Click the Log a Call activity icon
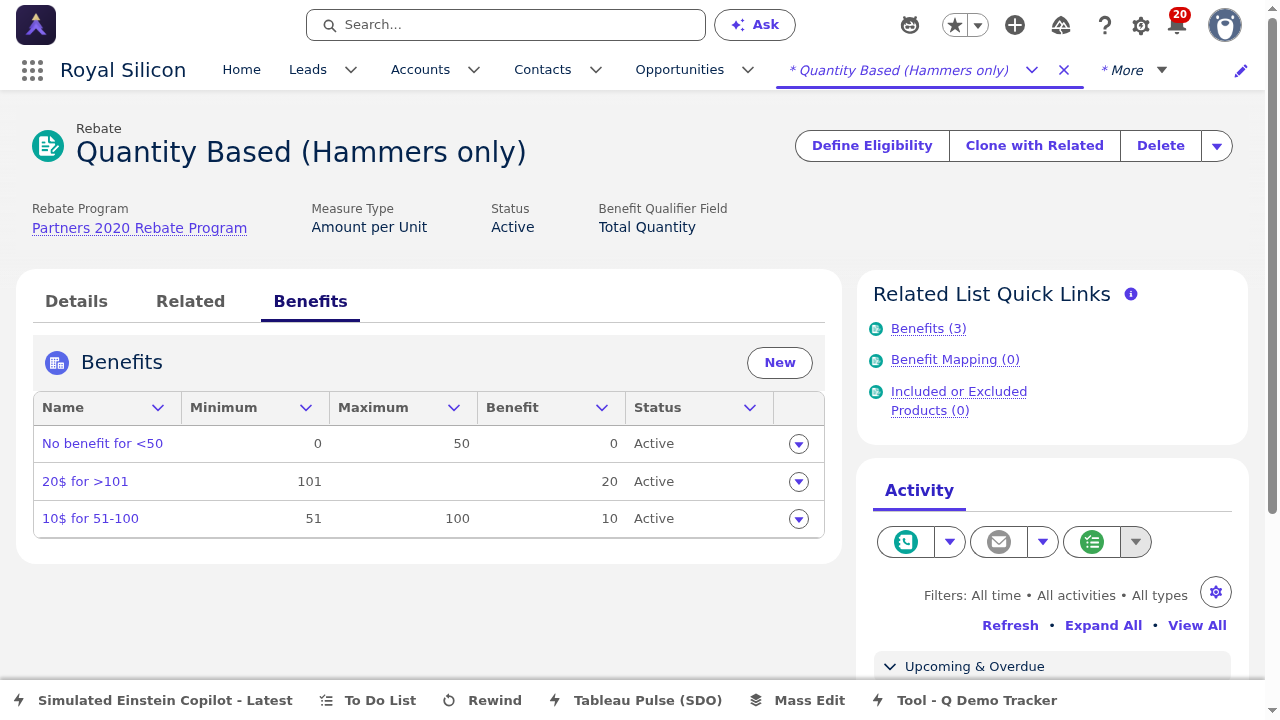The width and height of the screenshot is (1280, 720). 906,542
